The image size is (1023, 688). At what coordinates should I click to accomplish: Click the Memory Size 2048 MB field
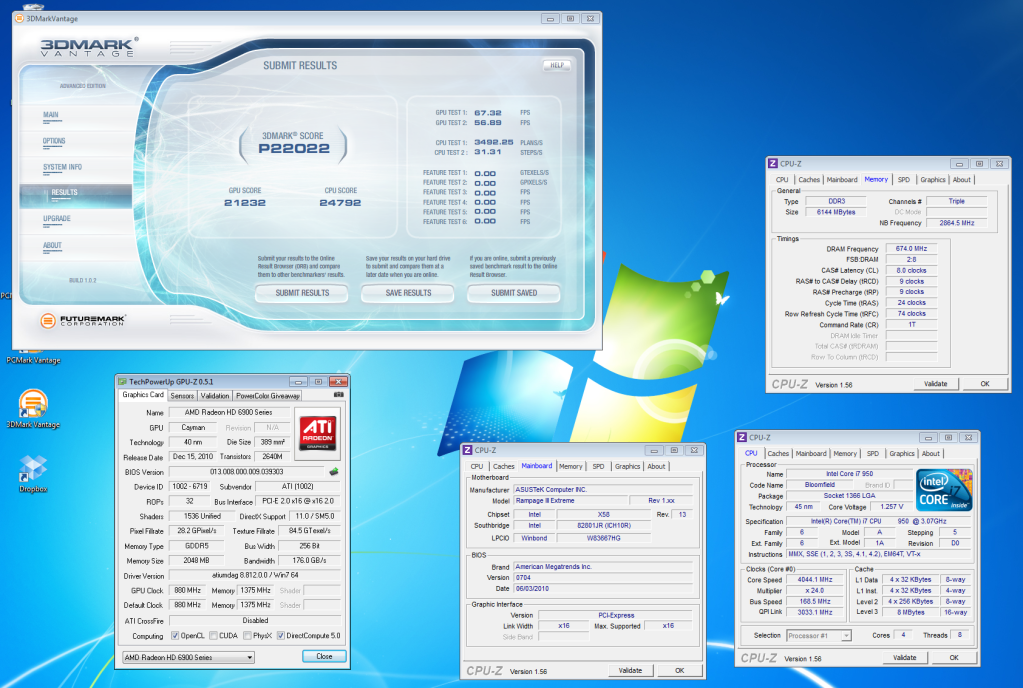(x=196, y=560)
